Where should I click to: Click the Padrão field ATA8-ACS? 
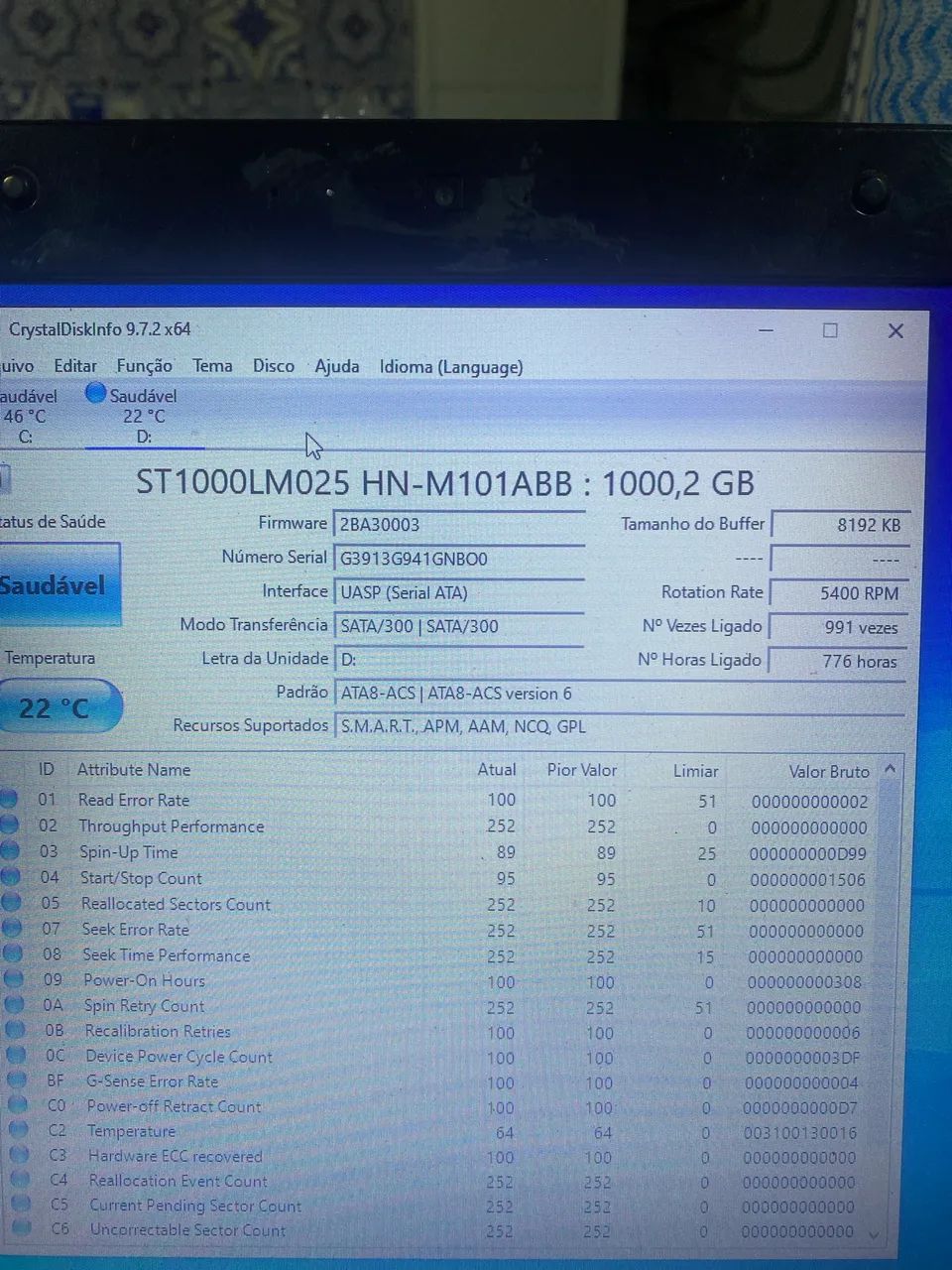(619, 694)
